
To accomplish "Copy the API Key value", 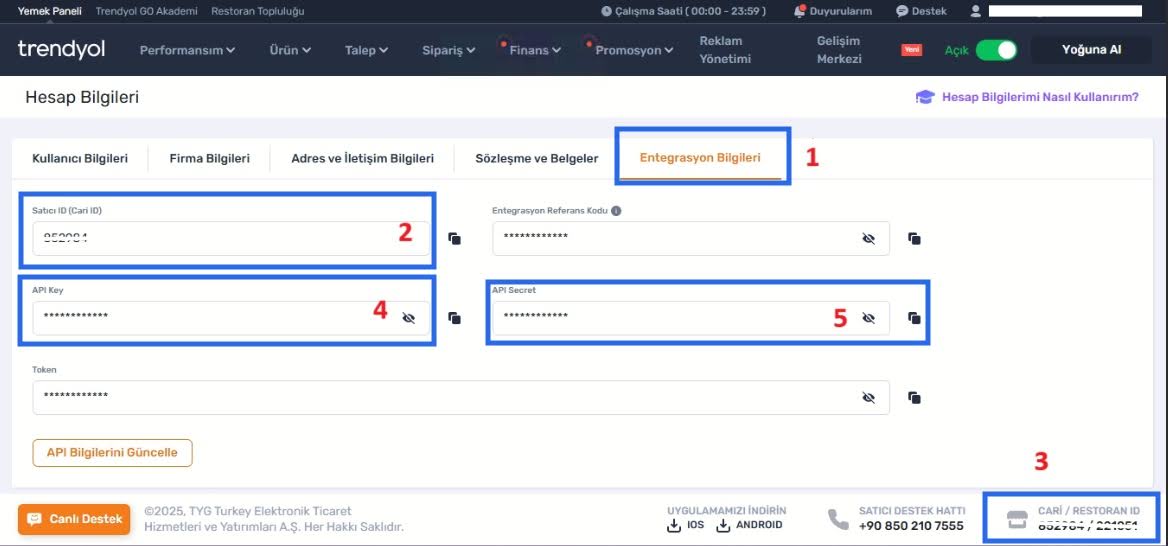I will point(454,318).
